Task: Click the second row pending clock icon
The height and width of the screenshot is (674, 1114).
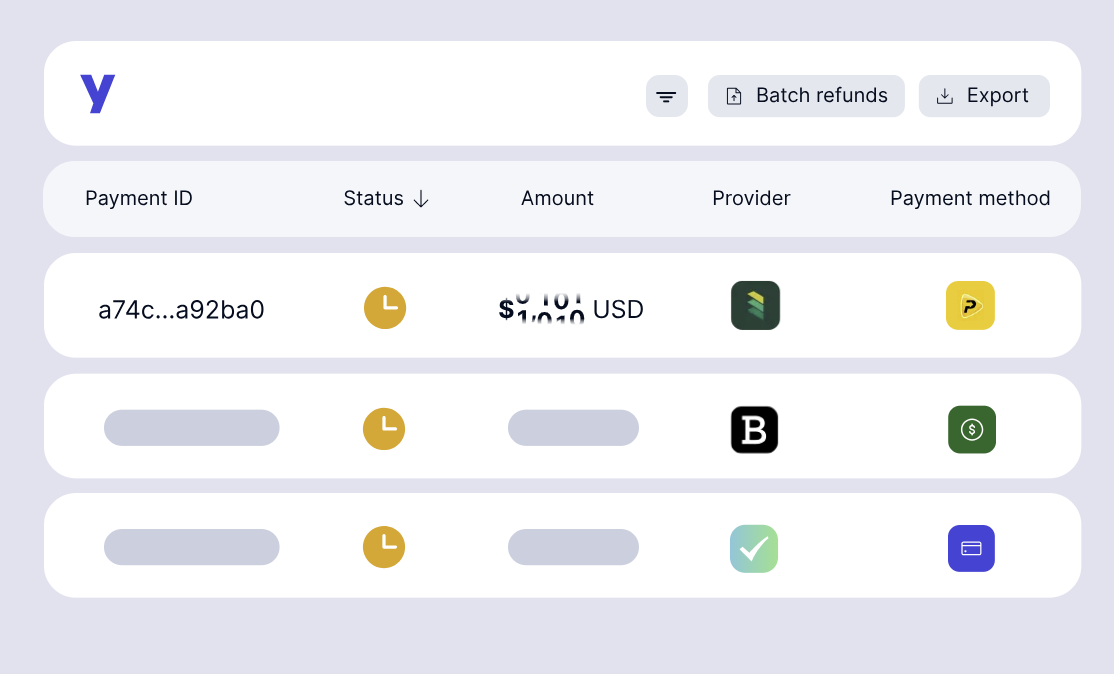Action: click(x=384, y=429)
